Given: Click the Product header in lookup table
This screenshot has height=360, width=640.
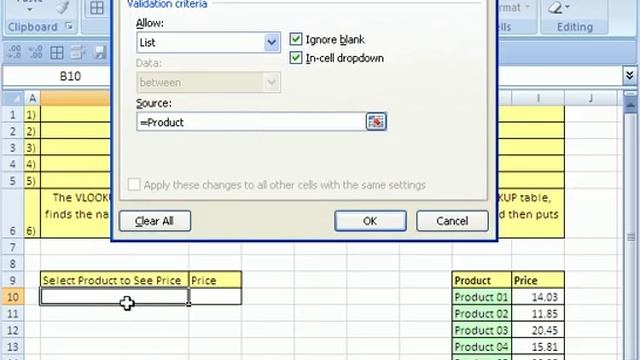Looking at the screenshot, I should click(x=482, y=280).
